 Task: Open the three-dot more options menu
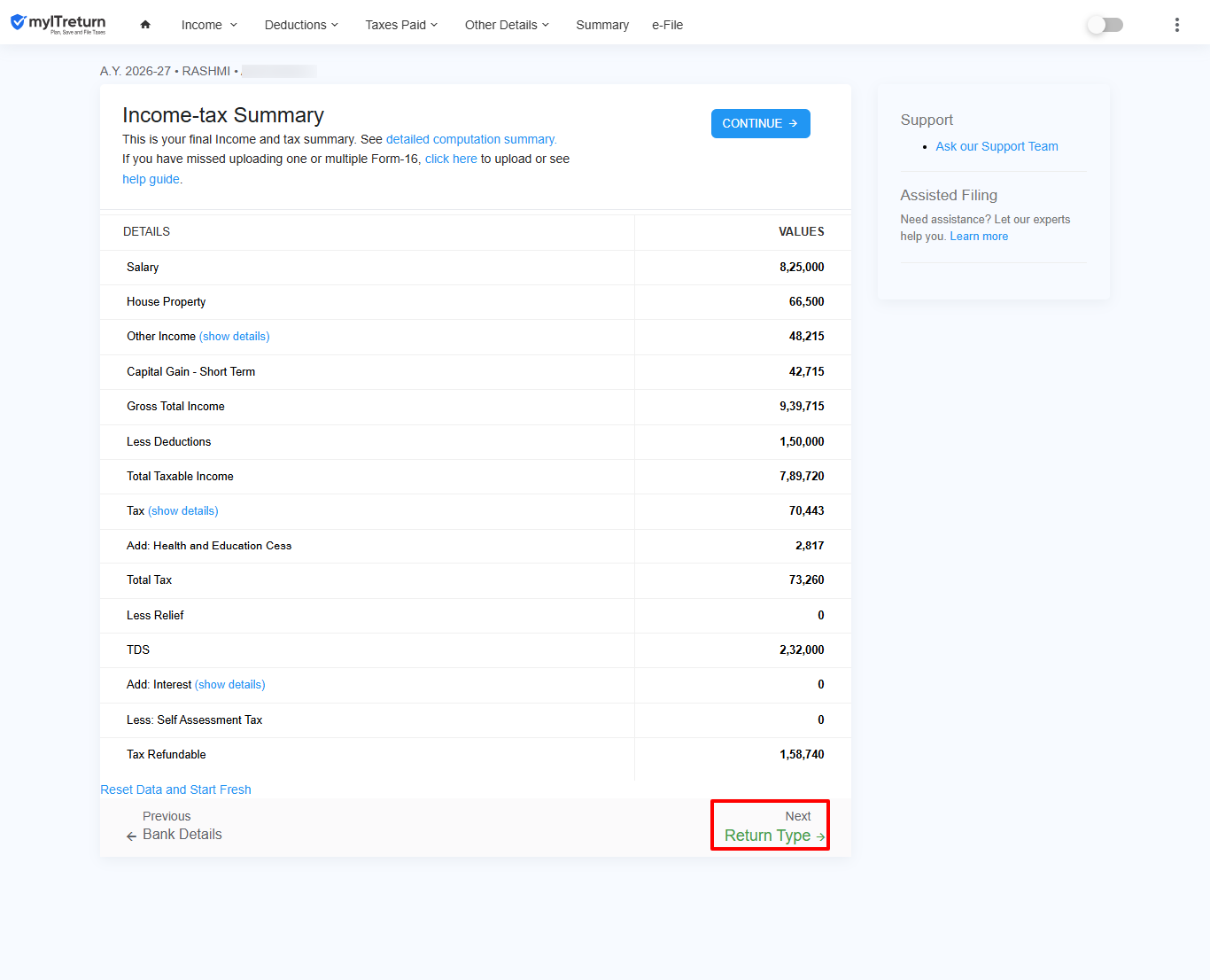[1176, 25]
